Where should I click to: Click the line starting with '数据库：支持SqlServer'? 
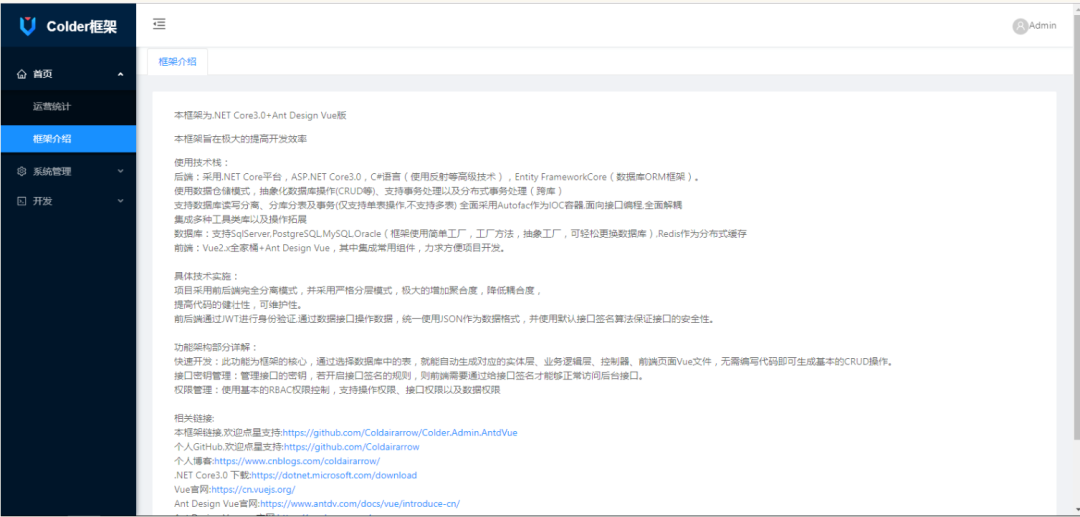[x=461, y=234]
